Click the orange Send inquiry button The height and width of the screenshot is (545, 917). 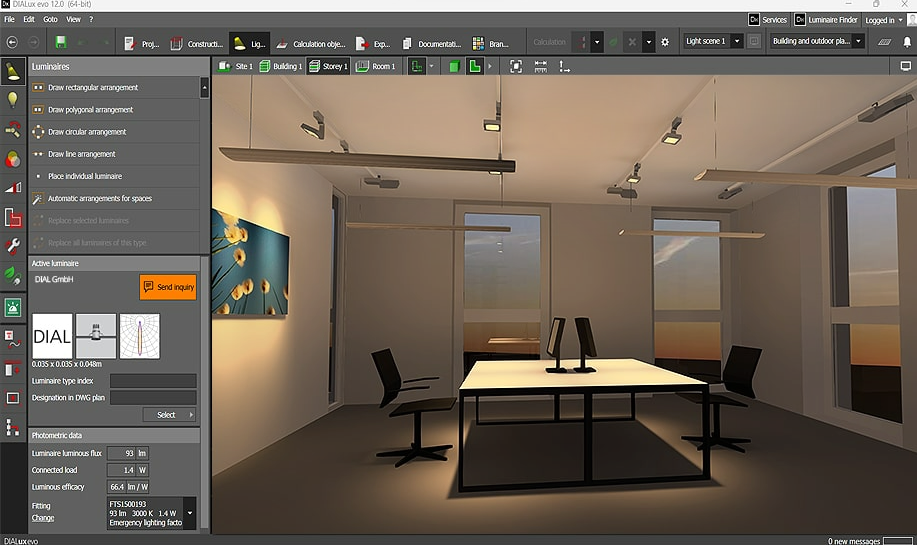pyautogui.click(x=168, y=287)
